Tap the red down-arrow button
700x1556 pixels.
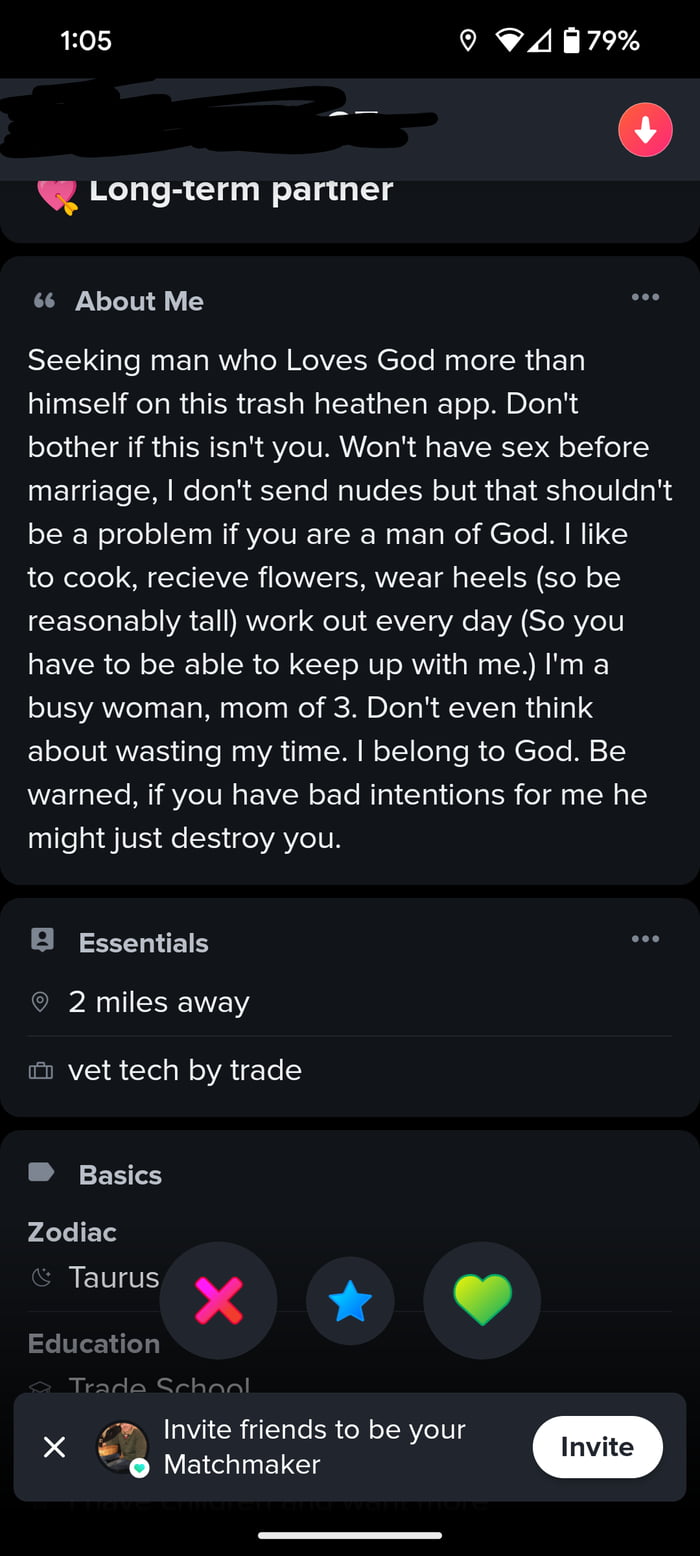coord(645,130)
